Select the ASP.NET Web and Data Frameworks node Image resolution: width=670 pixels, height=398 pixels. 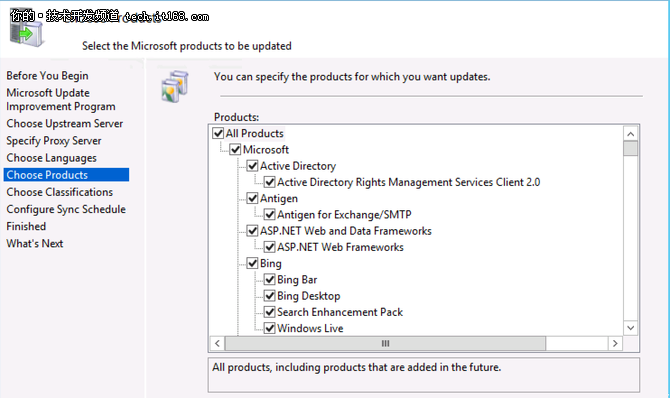tap(346, 231)
